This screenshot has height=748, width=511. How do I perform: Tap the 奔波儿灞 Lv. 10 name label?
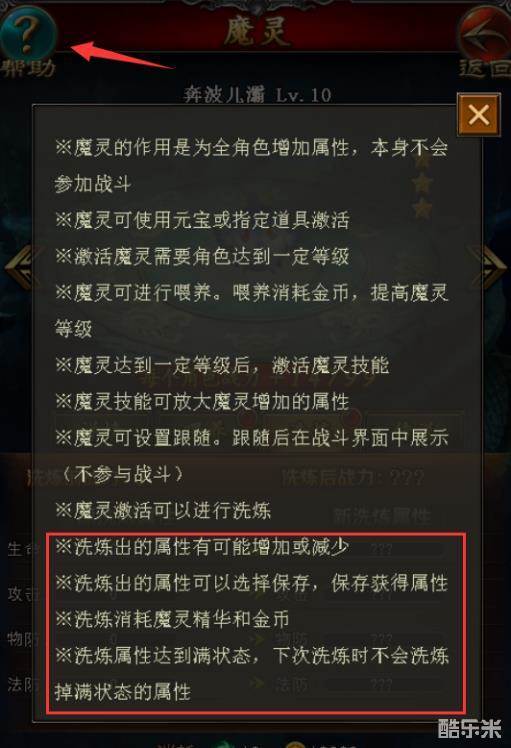258,95
